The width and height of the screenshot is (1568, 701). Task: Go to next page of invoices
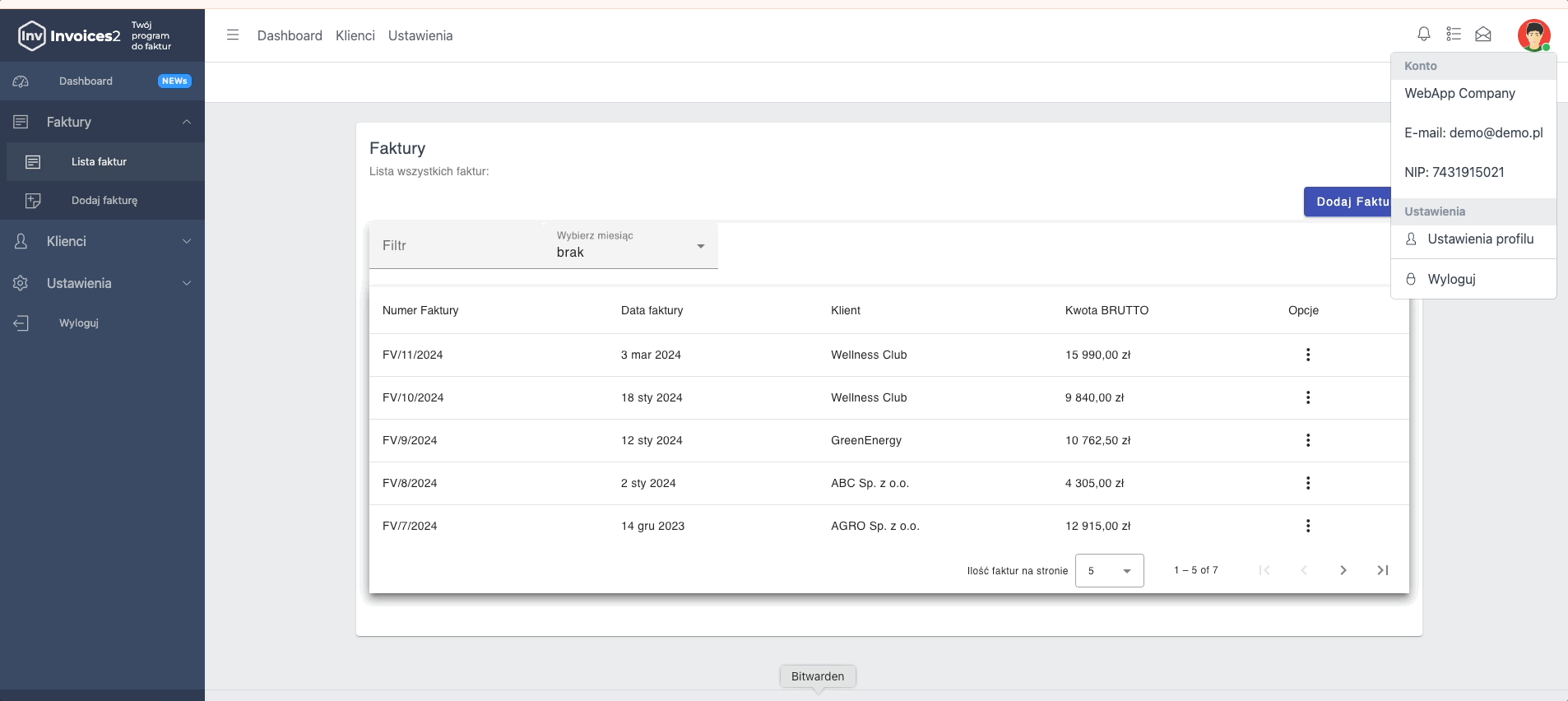click(1343, 570)
